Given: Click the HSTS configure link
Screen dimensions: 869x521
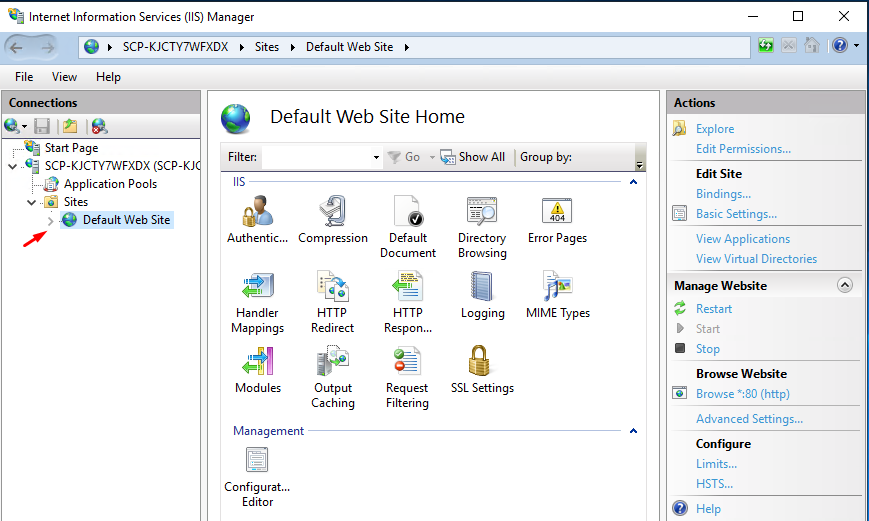Looking at the screenshot, I should click(714, 484).
